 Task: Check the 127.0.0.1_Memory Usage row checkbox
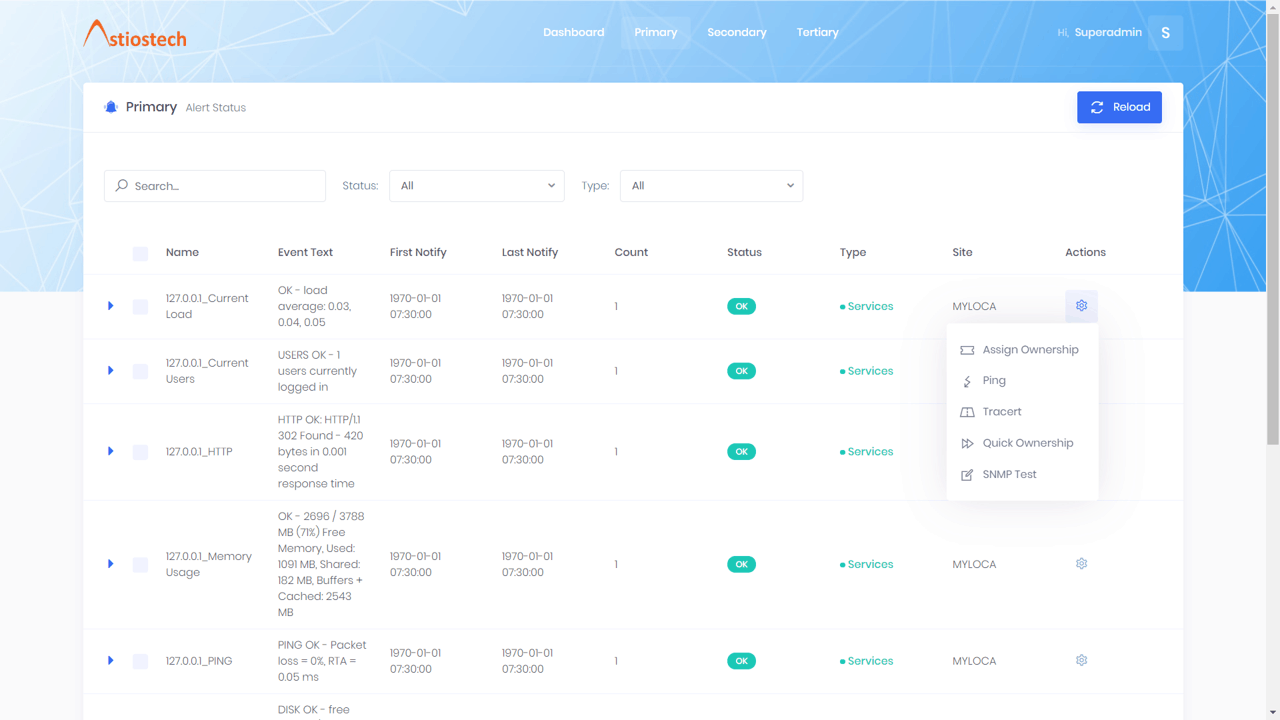click(140, 565)
